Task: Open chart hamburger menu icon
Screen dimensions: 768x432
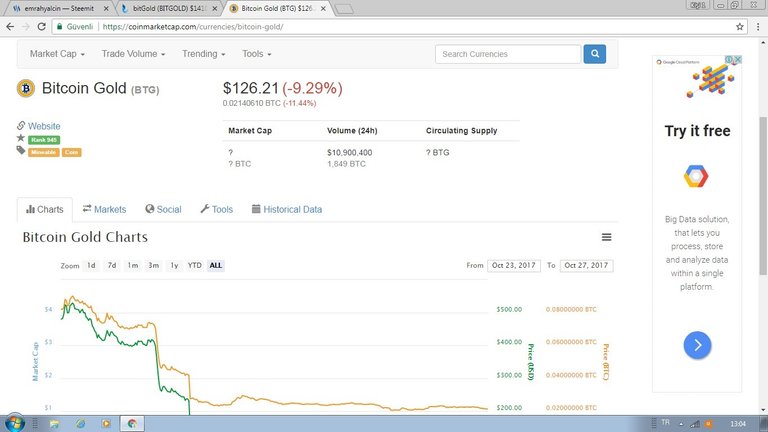Action: coord(606,237)
